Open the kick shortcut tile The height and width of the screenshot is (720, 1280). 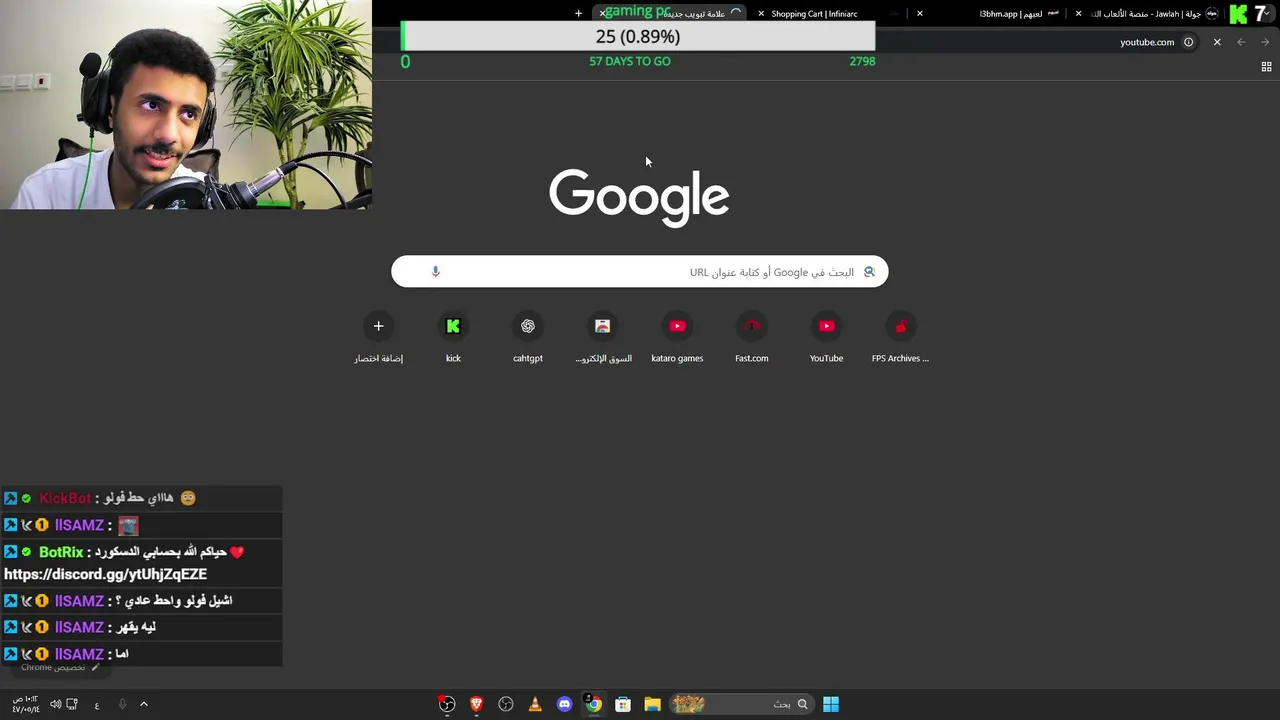[453, 338]
